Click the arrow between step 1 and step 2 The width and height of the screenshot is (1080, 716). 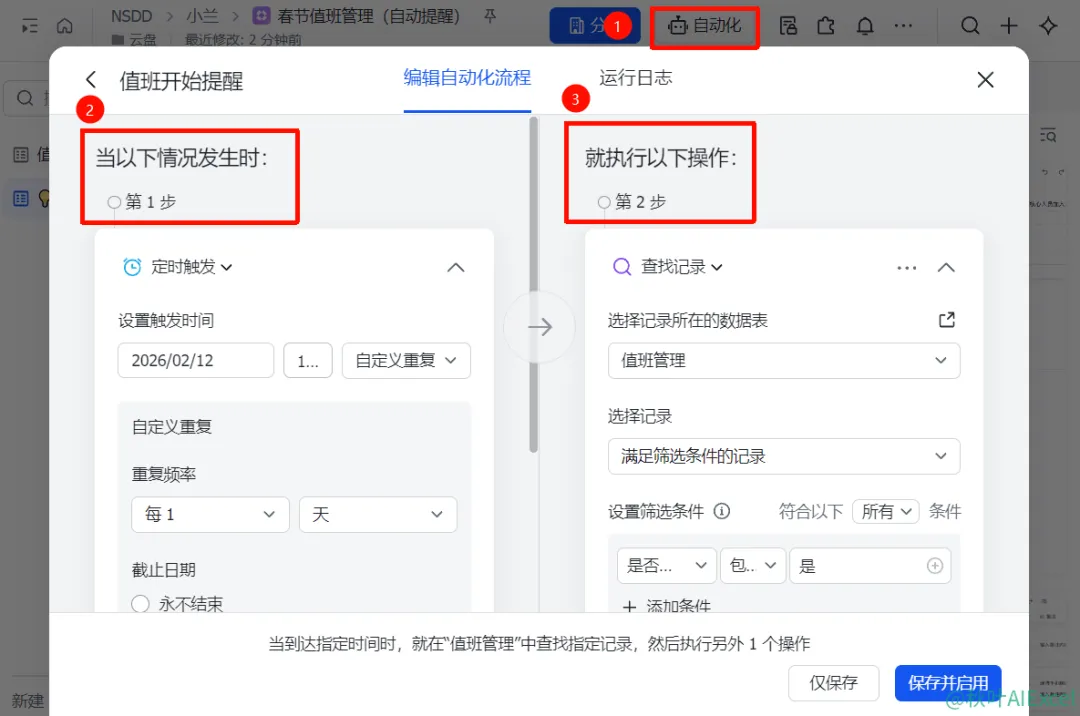tap(539, 326)
